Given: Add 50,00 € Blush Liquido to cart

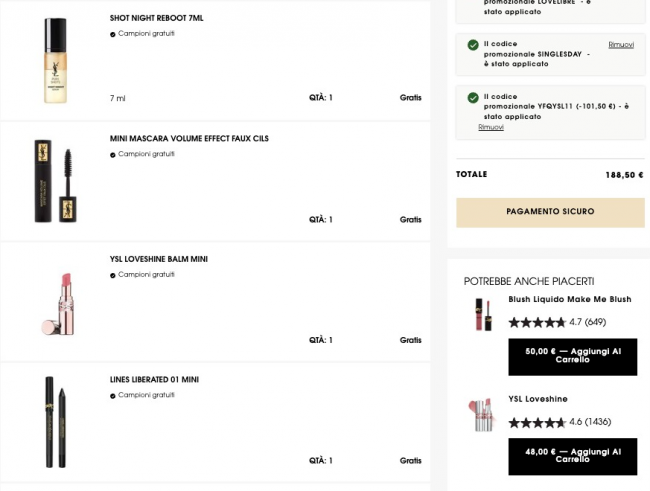Looking at the screenshot, I should tap(572, 356).
